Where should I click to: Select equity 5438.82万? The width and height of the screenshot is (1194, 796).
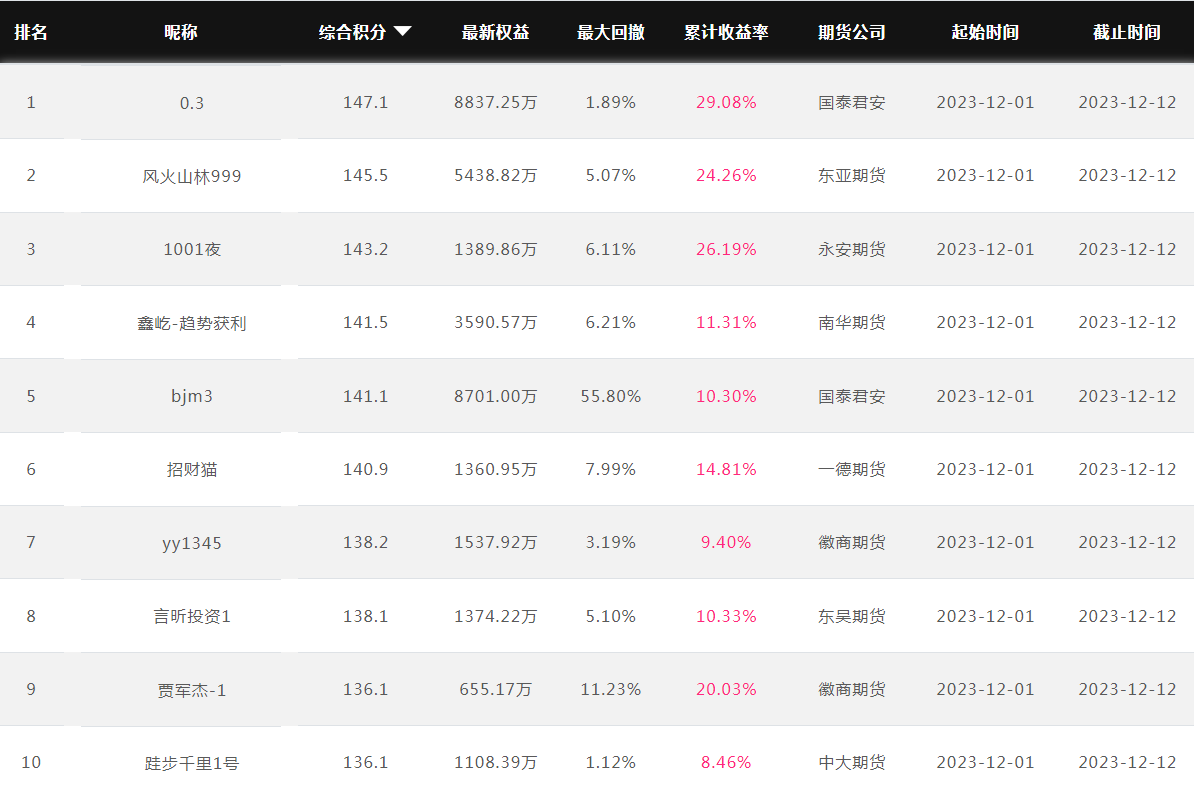[x=496, y=175]
